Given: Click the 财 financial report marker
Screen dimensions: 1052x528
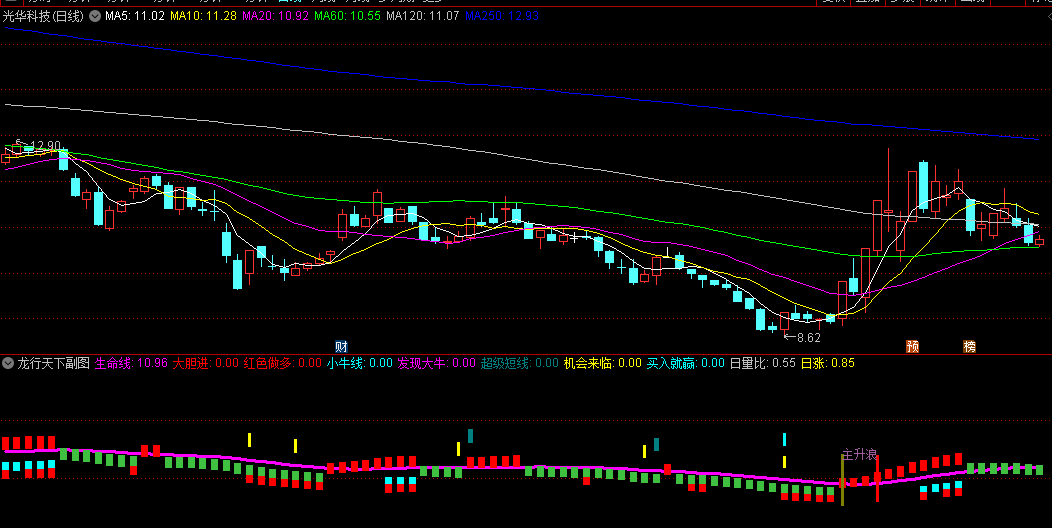Looking at the screenshot, I should (x=341, y=347).
